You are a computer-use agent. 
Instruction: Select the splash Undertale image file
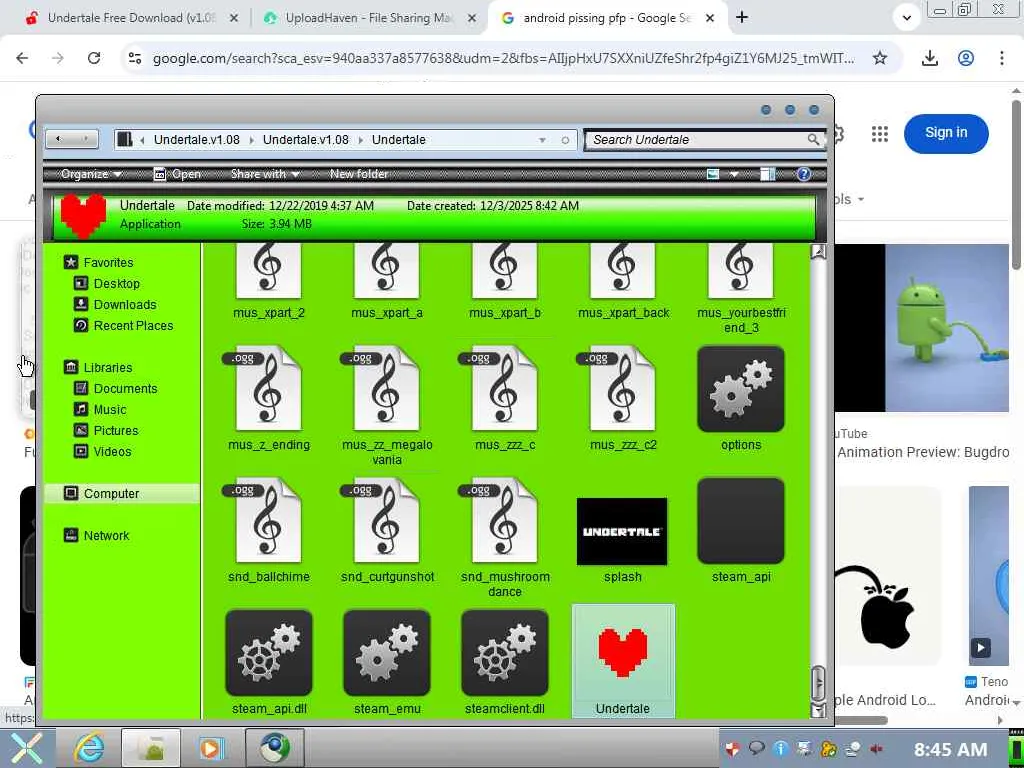pos(622,539)
